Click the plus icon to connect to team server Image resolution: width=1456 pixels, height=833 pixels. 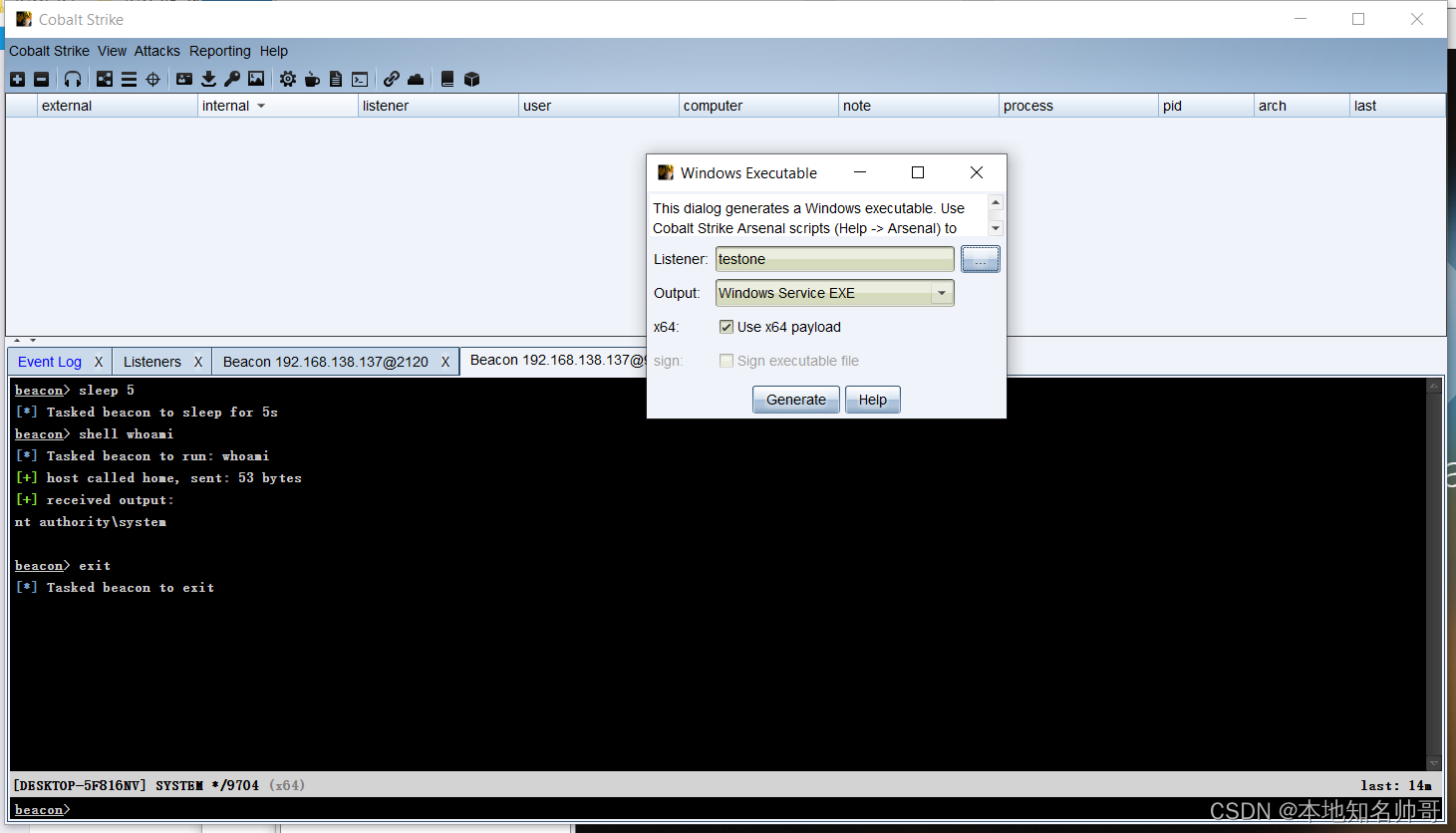point(18,79)
